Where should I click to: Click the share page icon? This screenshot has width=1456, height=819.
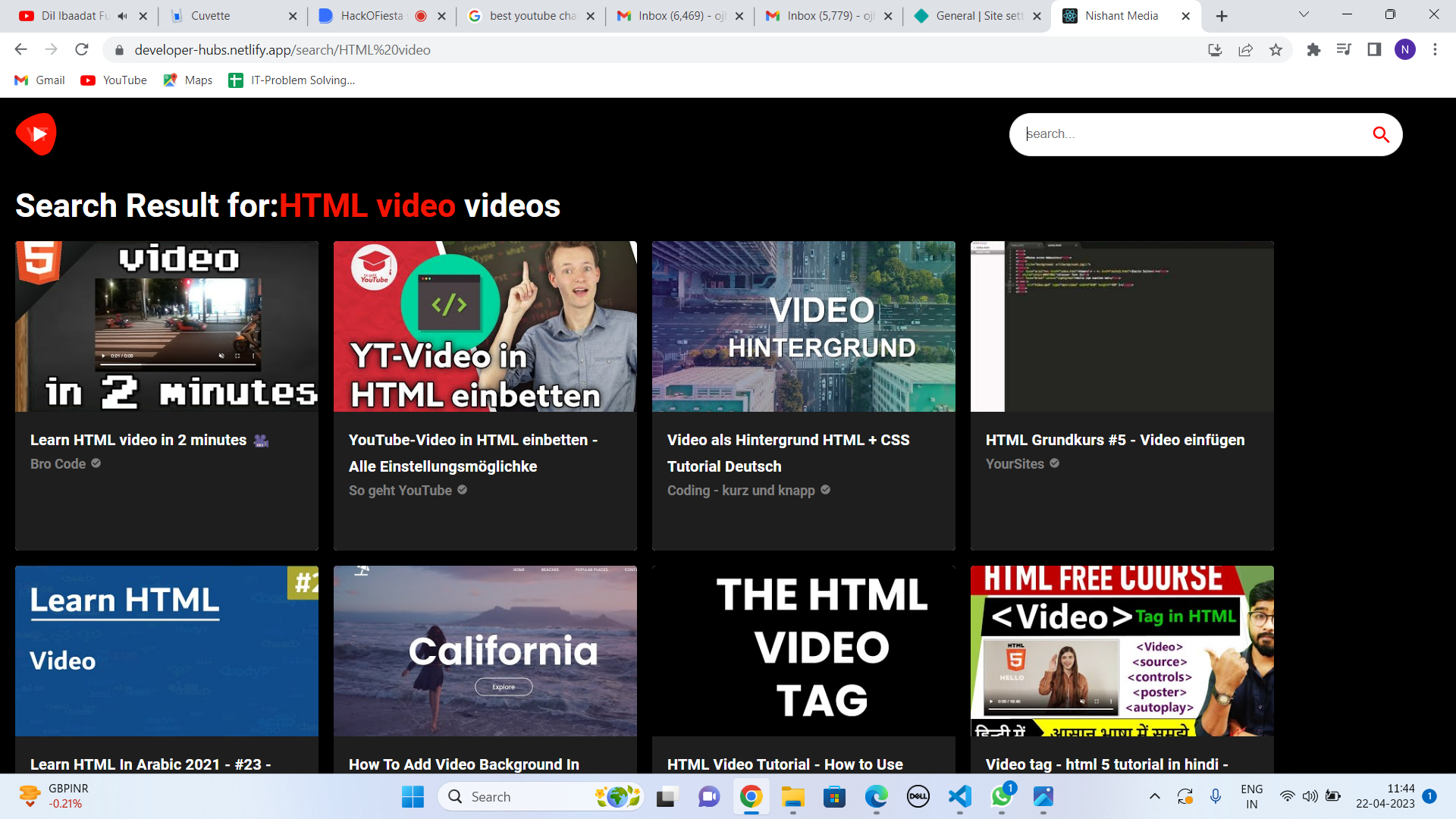[1245, 49]
